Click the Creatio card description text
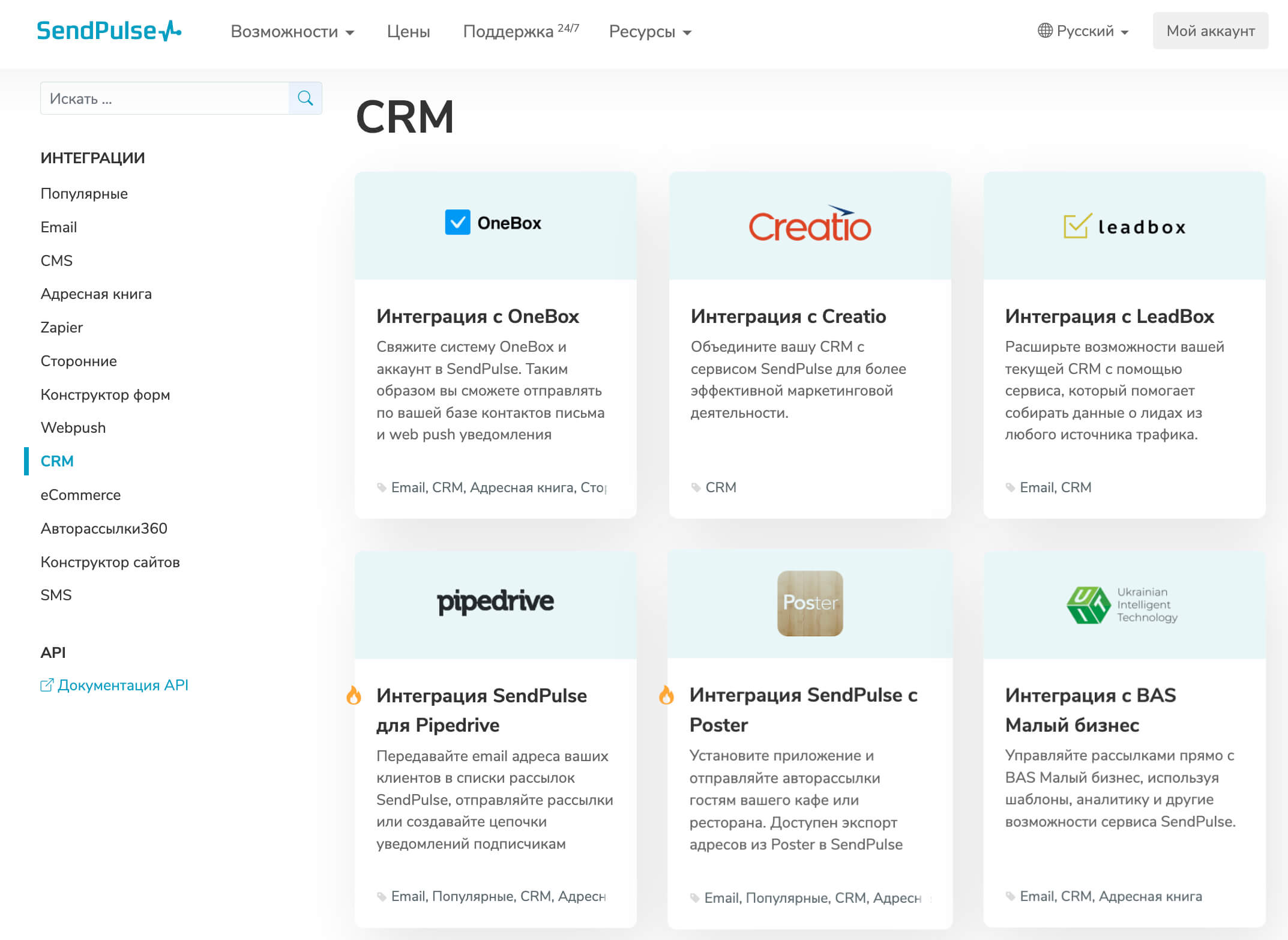Viewport: 1288px width, 940px height. 798,379
